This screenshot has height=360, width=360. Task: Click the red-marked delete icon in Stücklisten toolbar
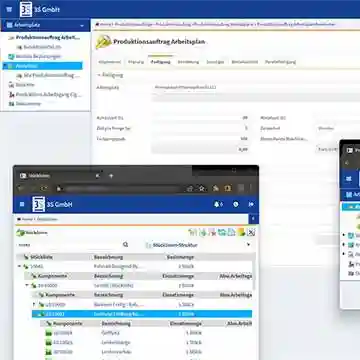tap(212, 232)
